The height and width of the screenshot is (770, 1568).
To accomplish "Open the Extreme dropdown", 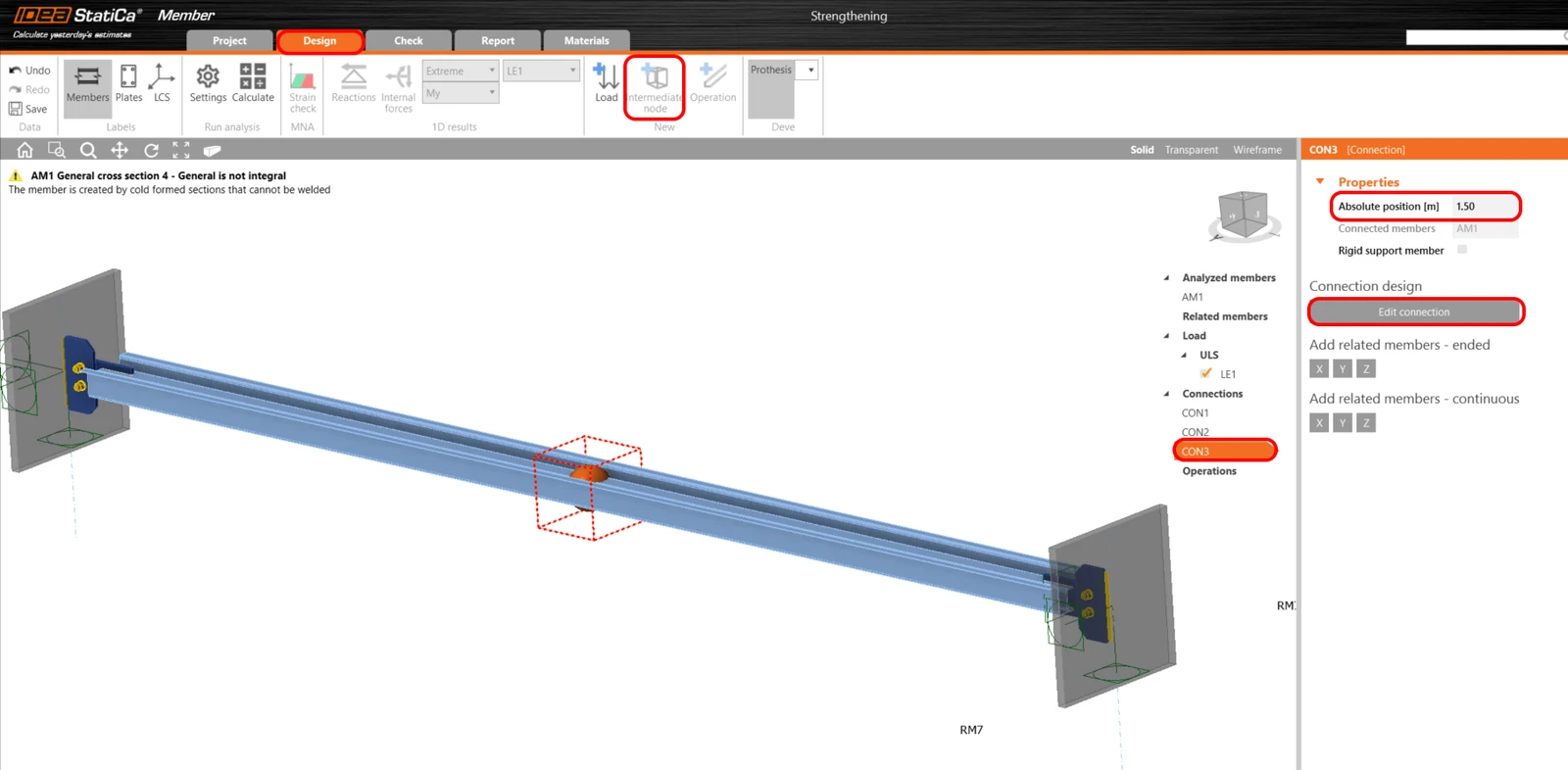I will (461, 71).
